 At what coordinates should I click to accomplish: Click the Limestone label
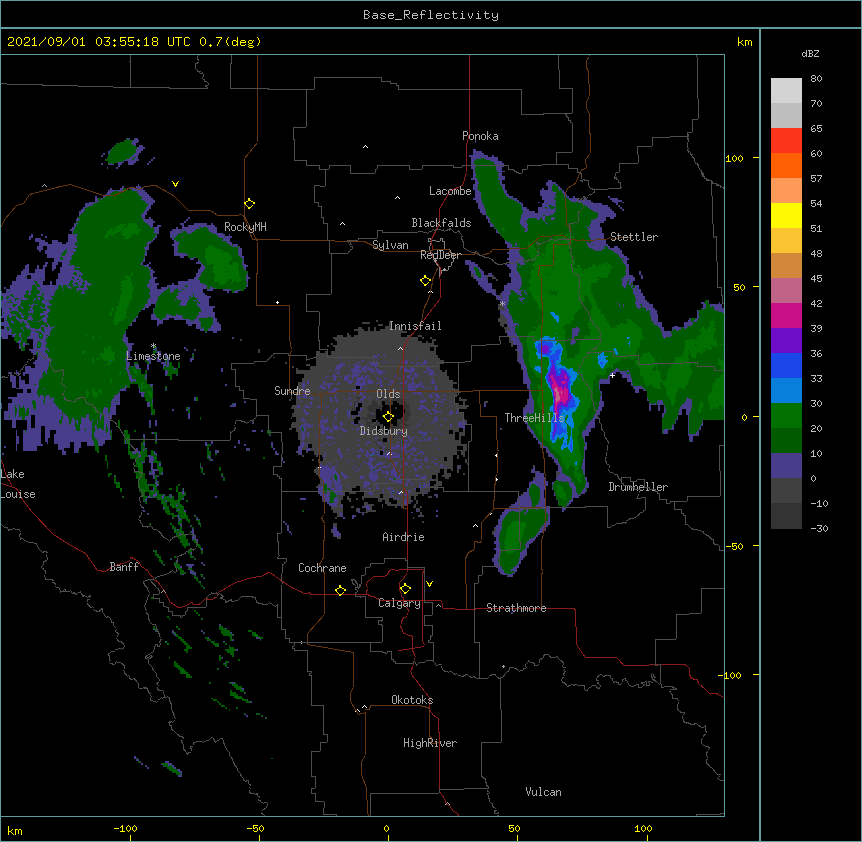point(153,356)
